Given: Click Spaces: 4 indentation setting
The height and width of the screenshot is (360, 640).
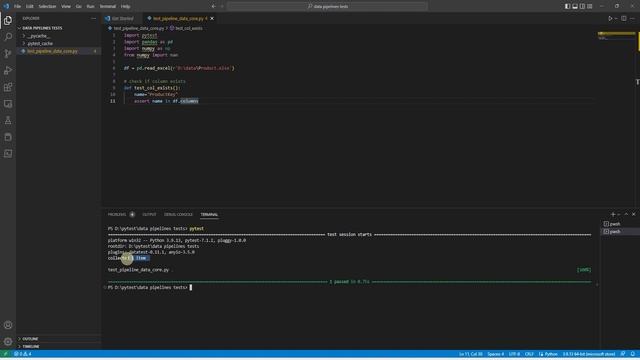Looking at the screenshot, I should [496, 354].
